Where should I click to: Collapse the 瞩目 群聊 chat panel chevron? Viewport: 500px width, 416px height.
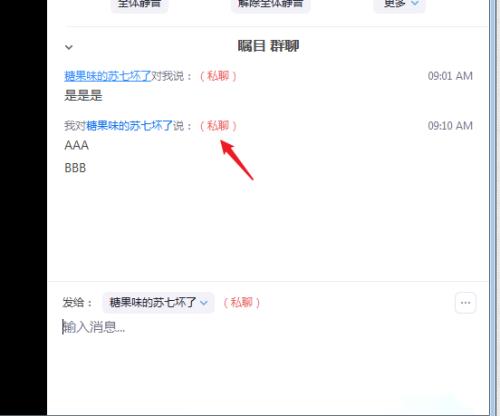click(69, 47)
